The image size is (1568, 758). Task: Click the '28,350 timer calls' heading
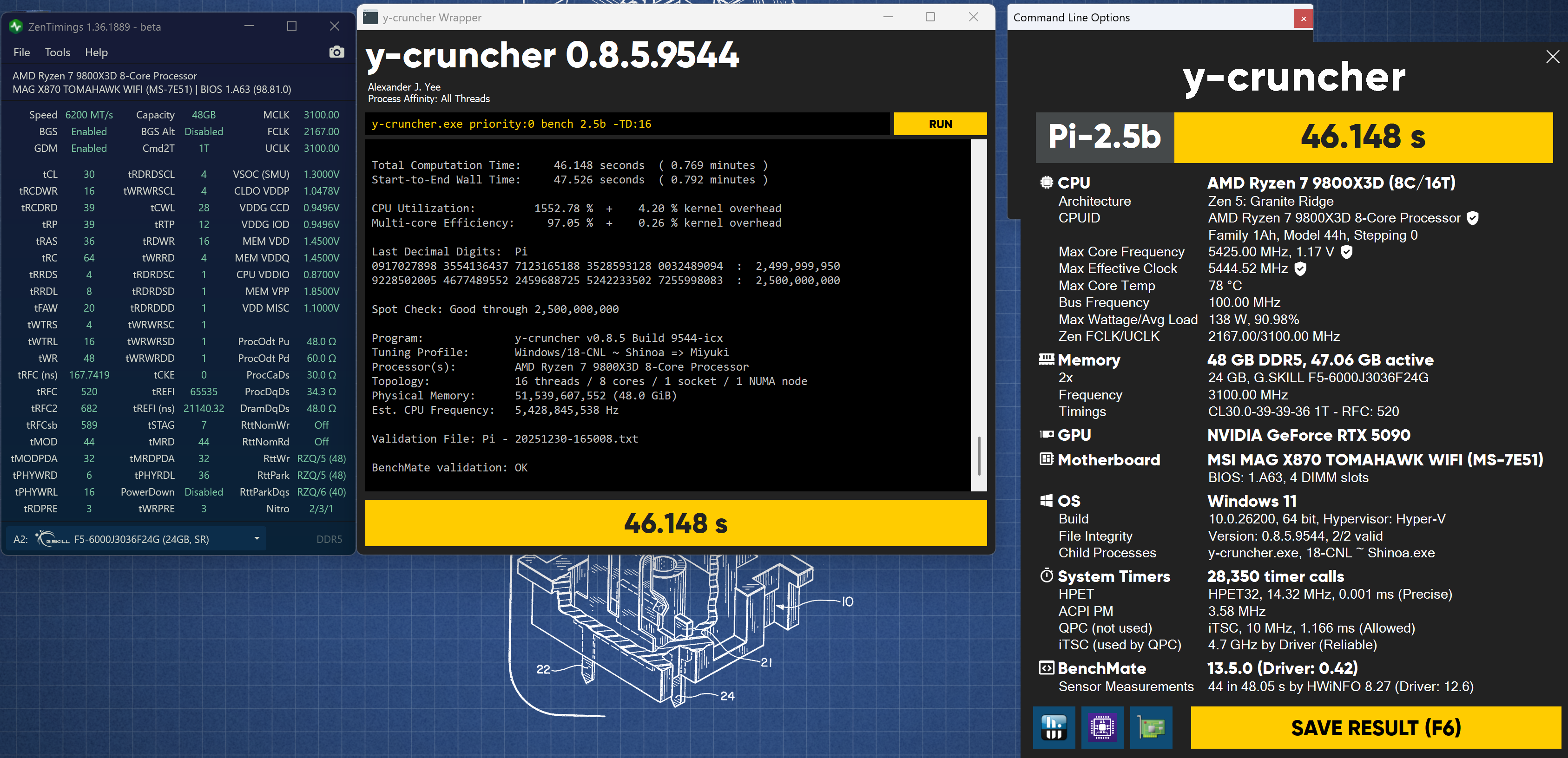pos(1275,576)
